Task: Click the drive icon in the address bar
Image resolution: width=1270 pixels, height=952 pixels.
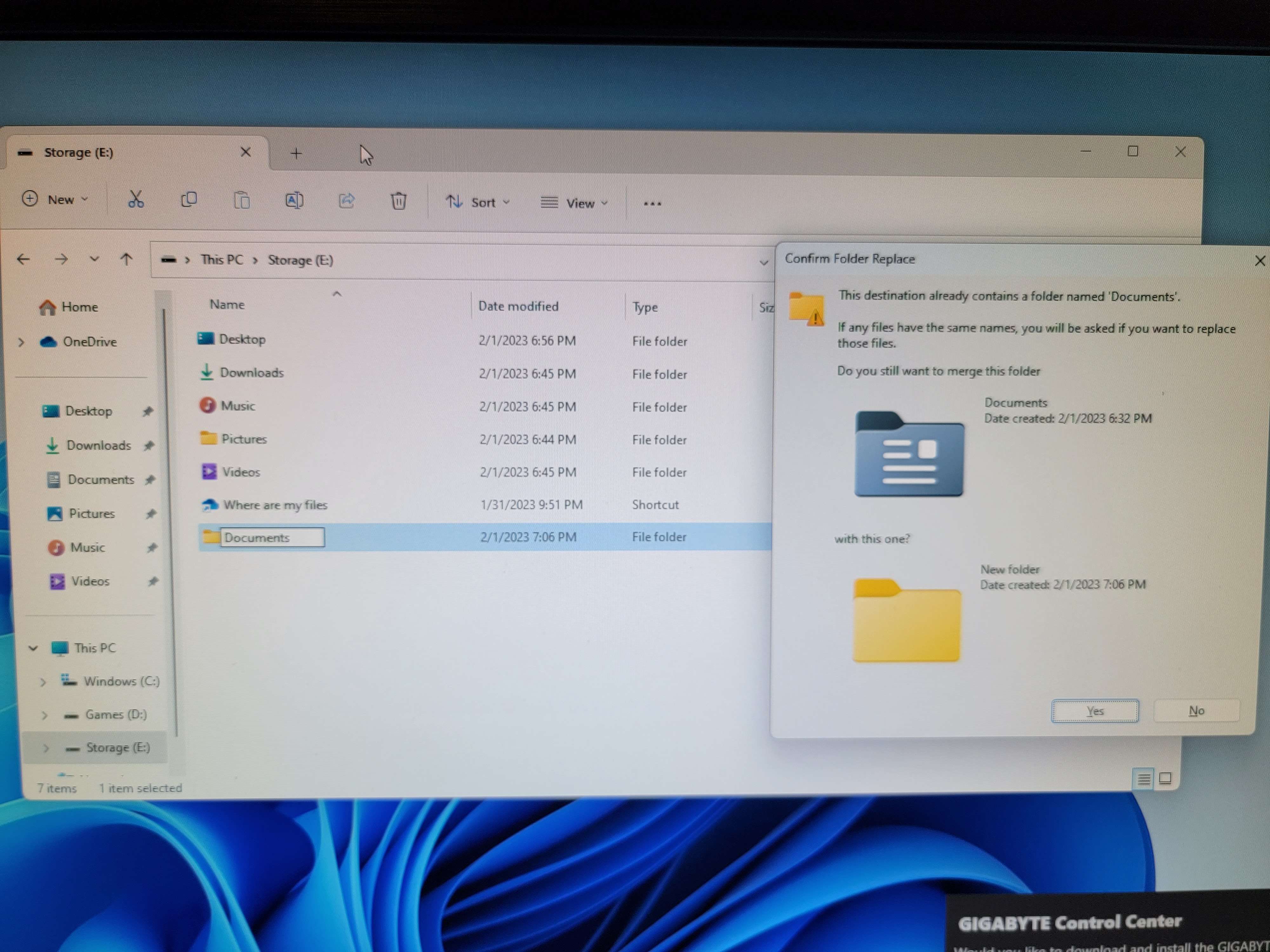Action: (168, 260)
